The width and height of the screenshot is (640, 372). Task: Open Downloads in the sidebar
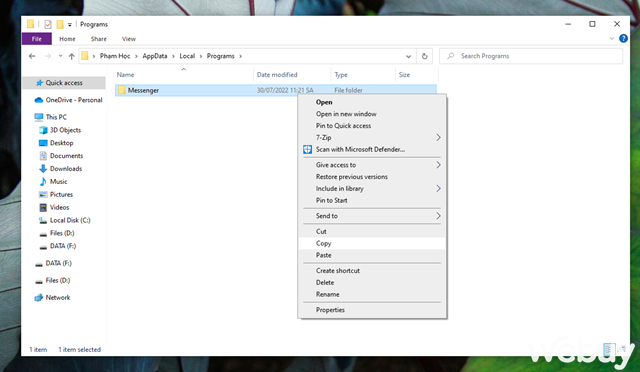point(60,169)
